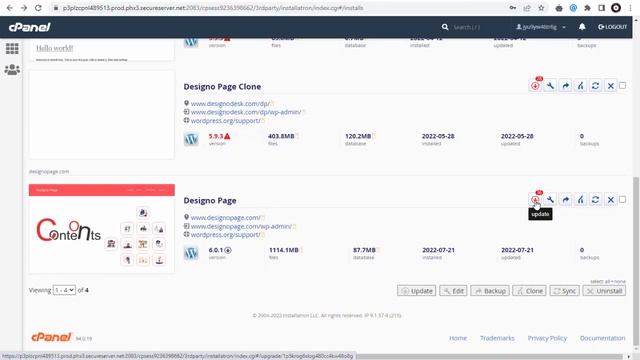The image size is (640, 360).
Task: Click the Clone button at the bottom
Action: 529,291
